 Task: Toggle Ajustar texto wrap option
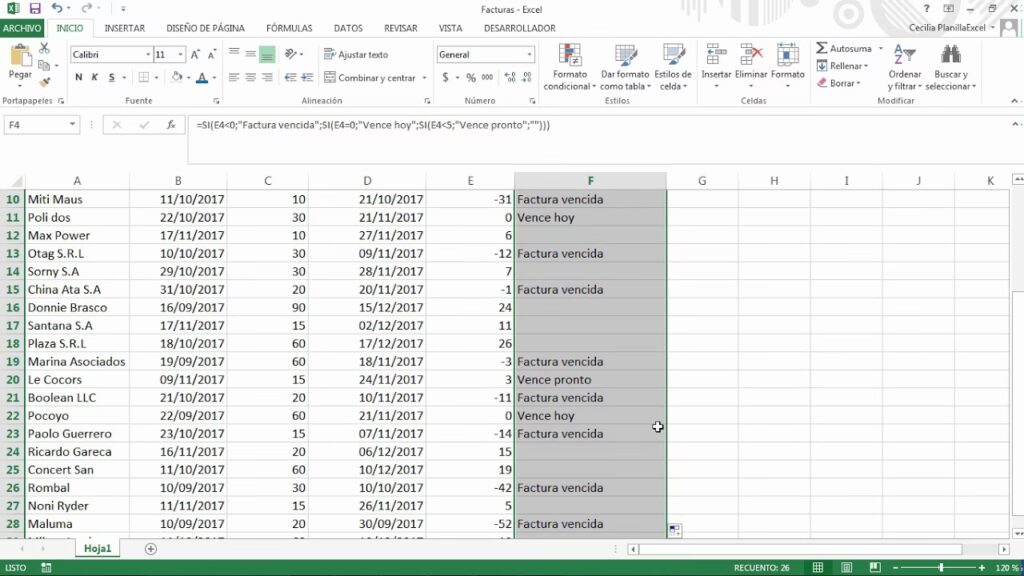[356, 55]
